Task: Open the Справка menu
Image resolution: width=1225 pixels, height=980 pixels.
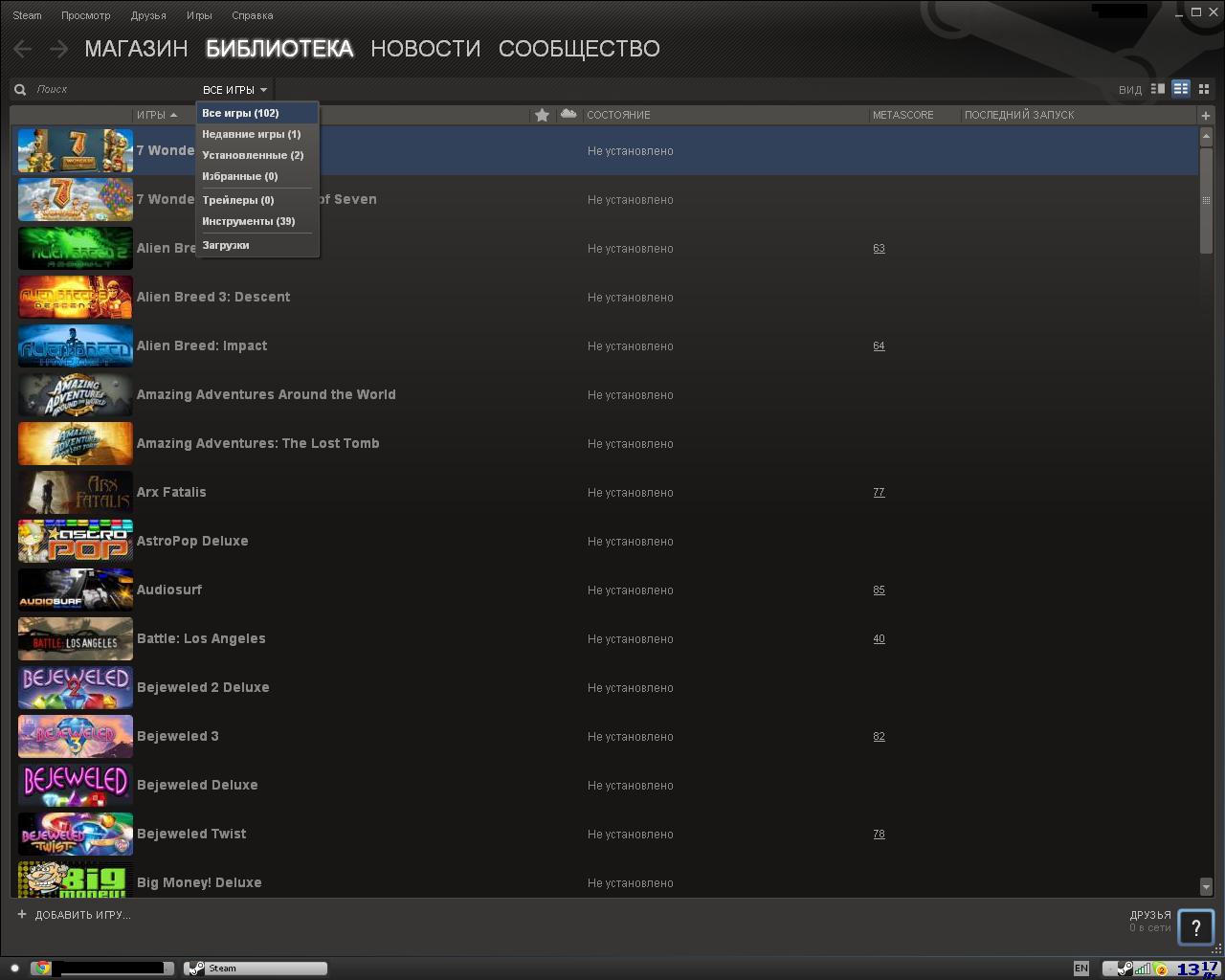Action: pos(252,15)
